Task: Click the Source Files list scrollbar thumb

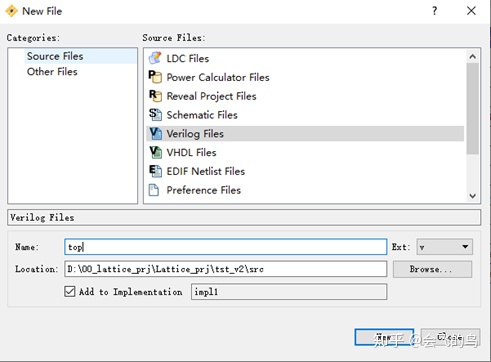Action: pos(472,108)
